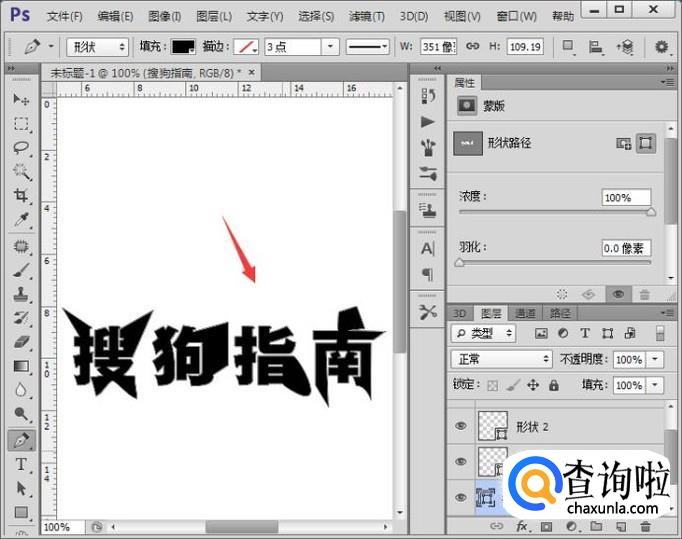Toggle mask visibility in Properties panel
Viewport: 682px width, 539px height.
point(618,295)
